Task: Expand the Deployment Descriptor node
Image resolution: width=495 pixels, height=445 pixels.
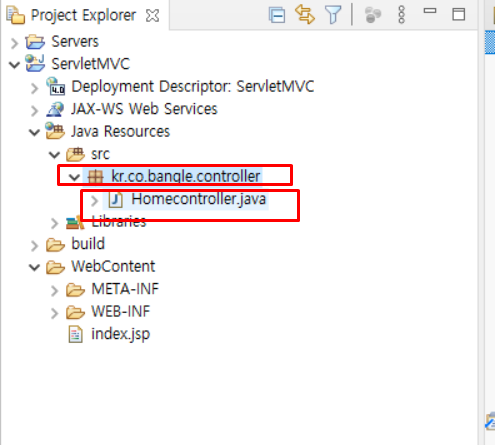Action: tap(34, 88)
